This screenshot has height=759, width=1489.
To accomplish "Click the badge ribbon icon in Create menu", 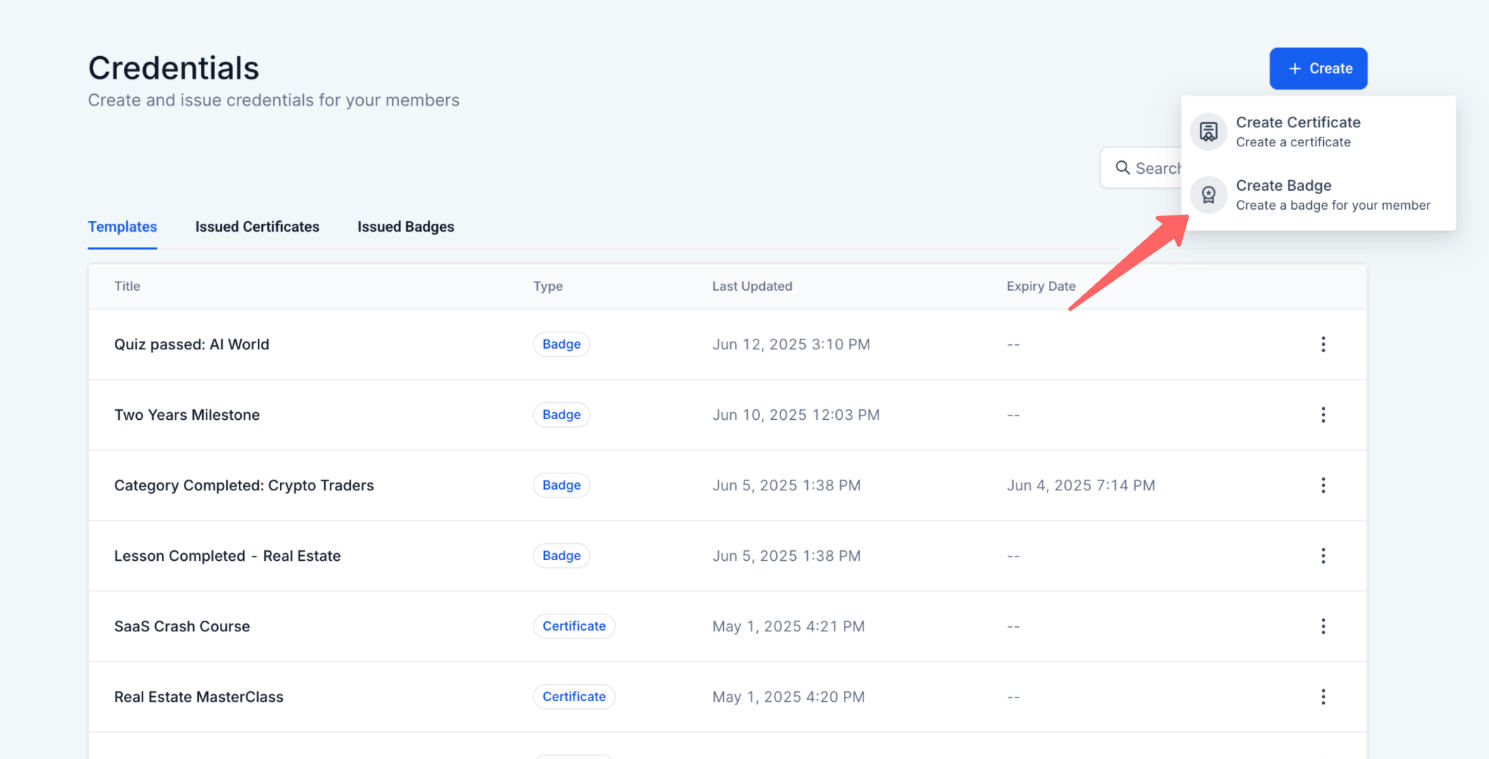I will coord(1208,195).
